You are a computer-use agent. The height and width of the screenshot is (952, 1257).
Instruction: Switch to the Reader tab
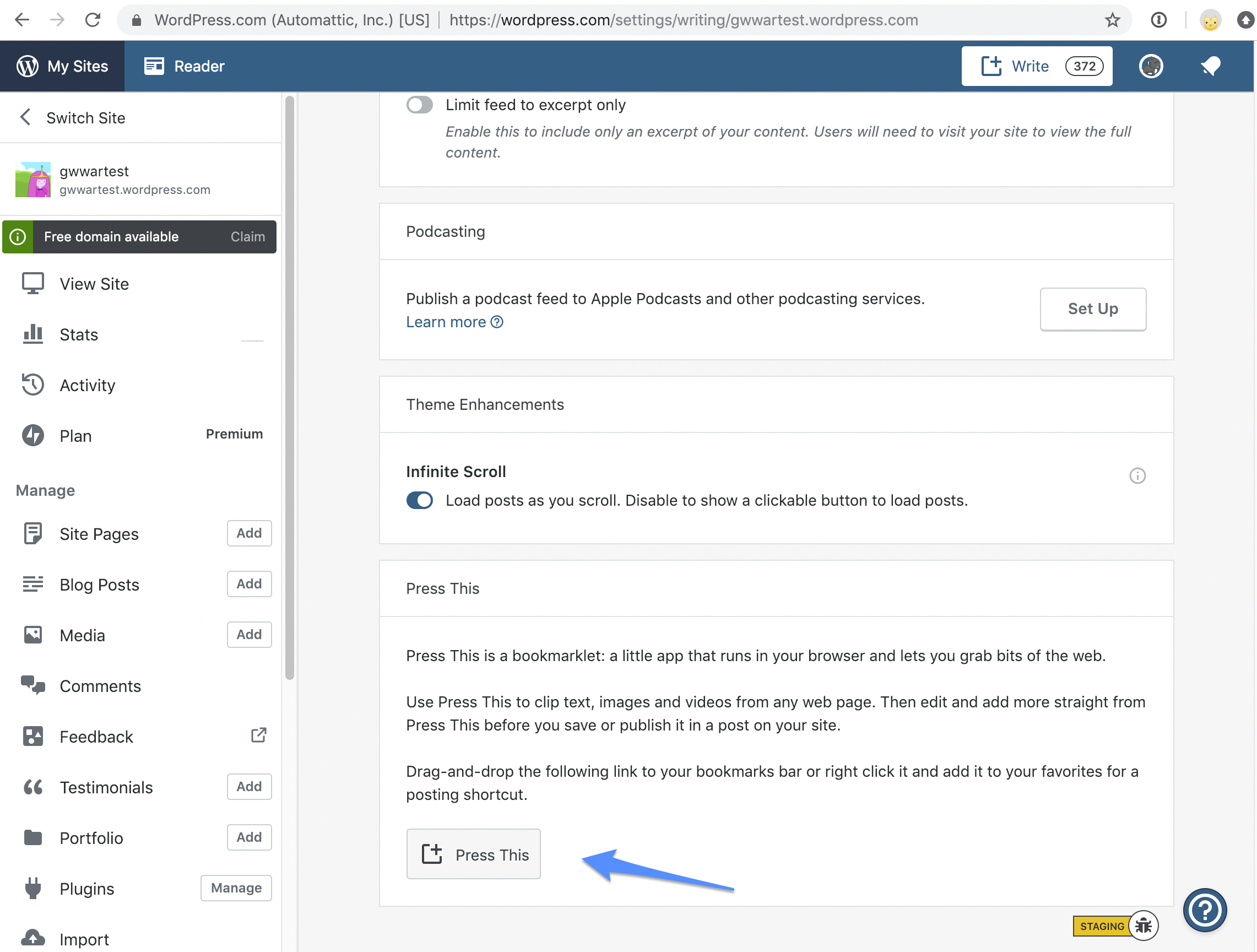coord(184,66)
